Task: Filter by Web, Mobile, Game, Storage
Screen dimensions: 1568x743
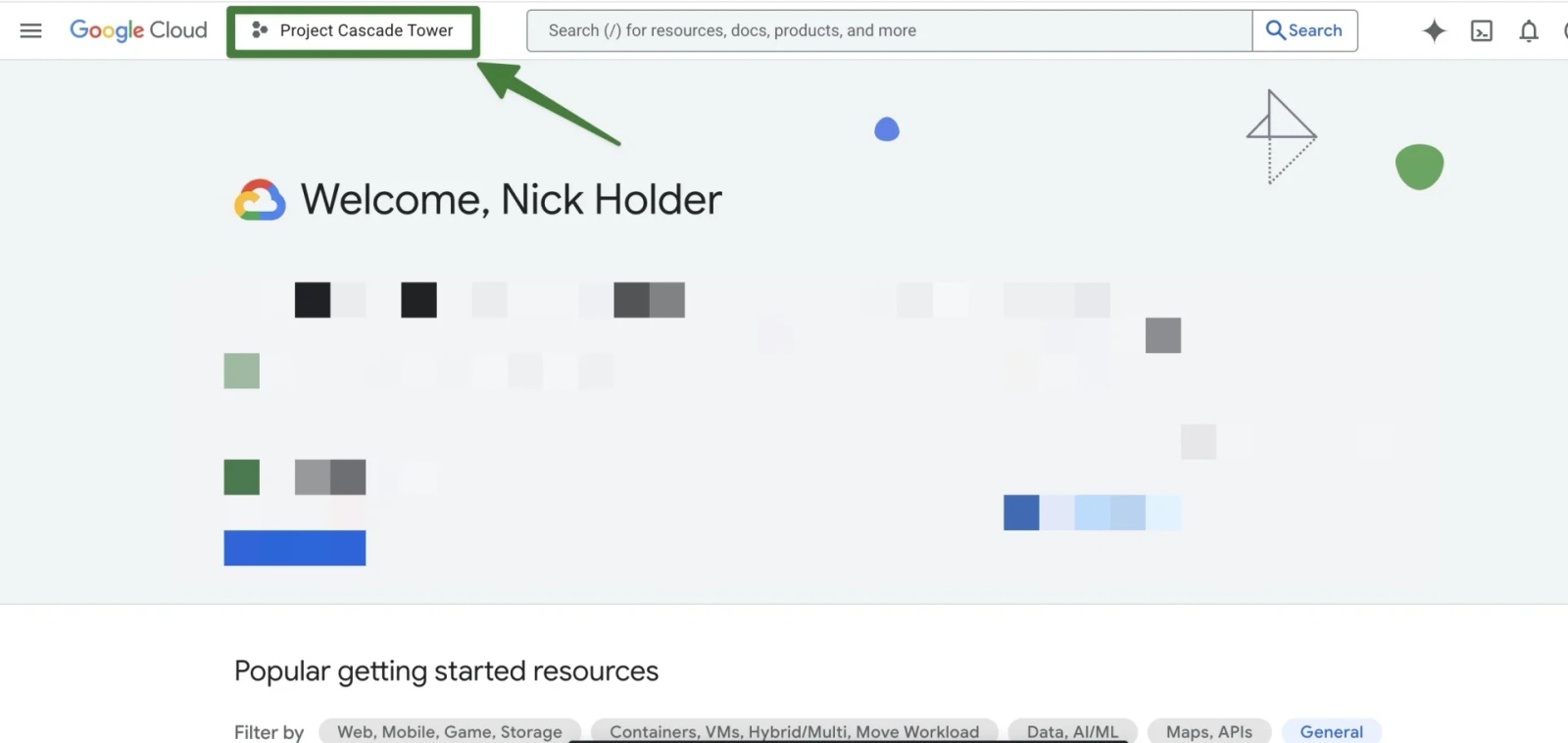Action: click(x=450, y=731)
